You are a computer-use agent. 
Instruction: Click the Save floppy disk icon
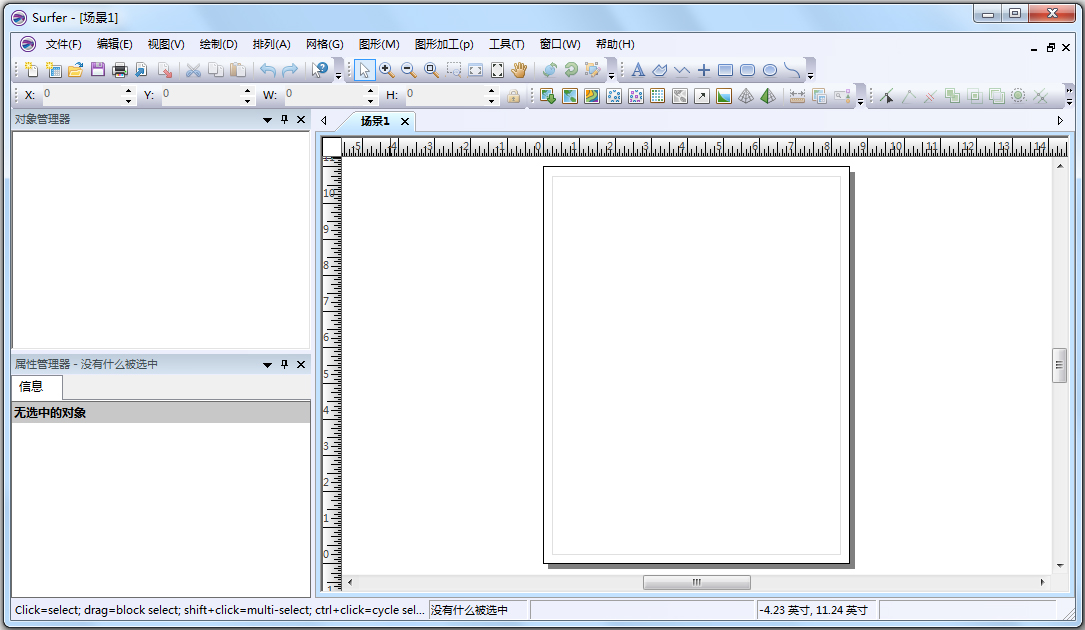tap(98, 69)
